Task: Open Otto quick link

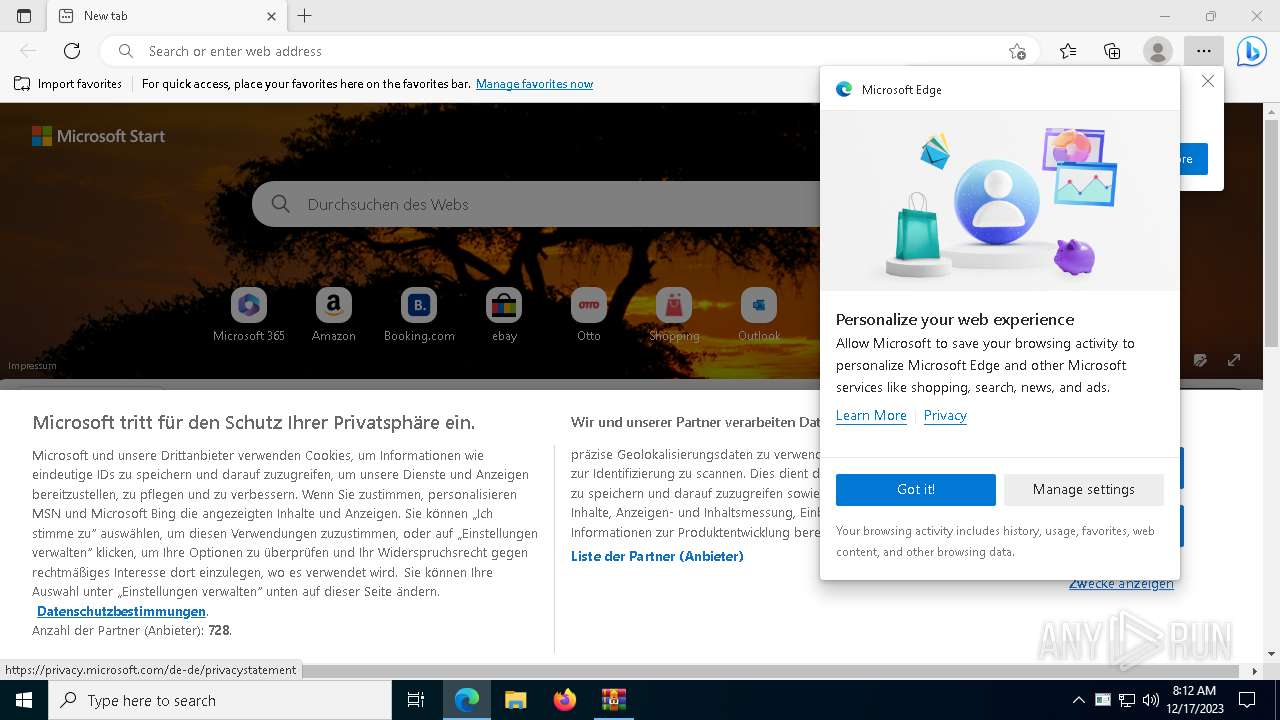Action: coord(589,315)
